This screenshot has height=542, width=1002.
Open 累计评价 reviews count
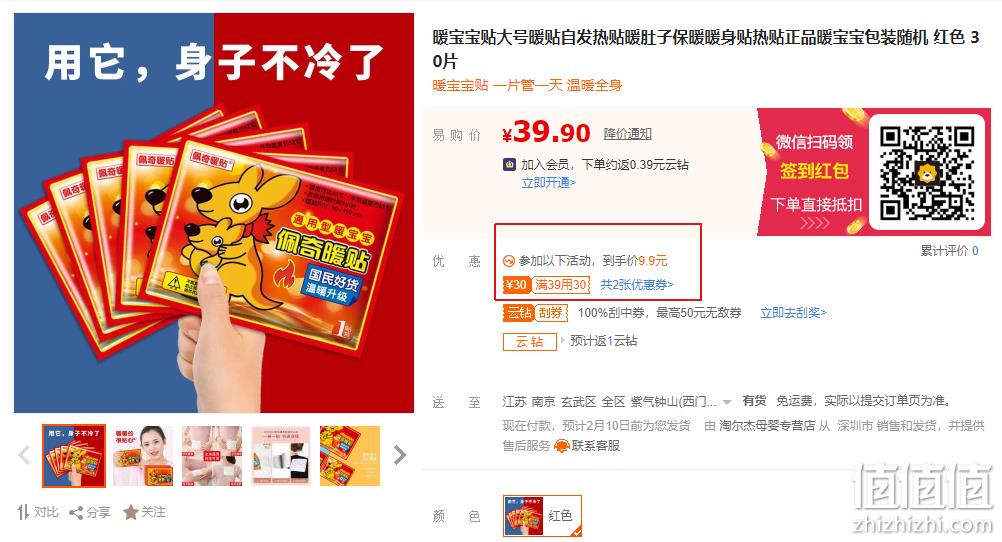(949, 251)
